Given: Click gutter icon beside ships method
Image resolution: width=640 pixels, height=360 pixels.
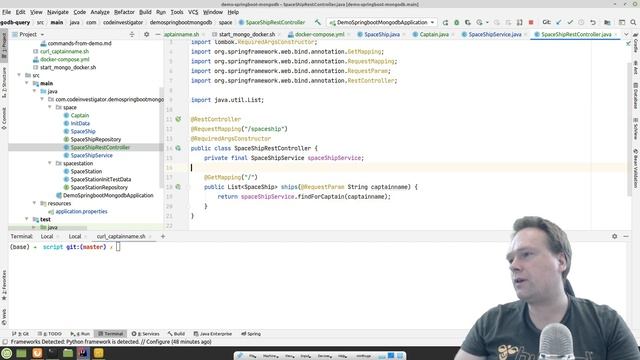Looking at the screenshot, I should point(178,187).
